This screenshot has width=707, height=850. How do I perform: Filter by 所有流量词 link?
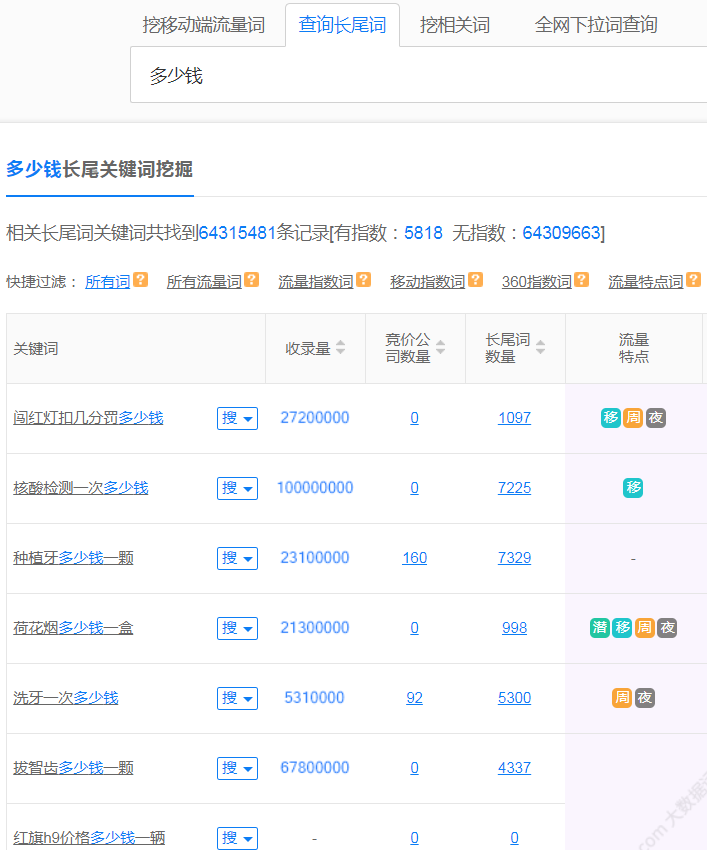pyautogui.click(x=204, y=282)
